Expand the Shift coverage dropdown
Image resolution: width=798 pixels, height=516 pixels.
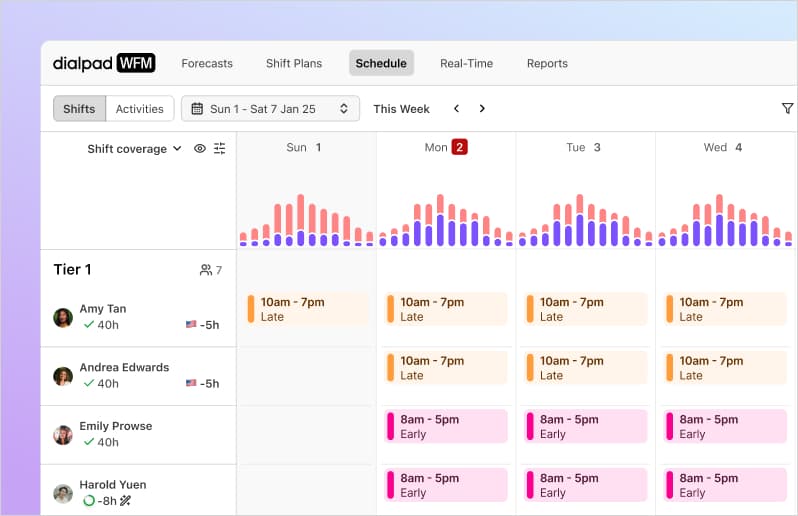click(134, 149)
